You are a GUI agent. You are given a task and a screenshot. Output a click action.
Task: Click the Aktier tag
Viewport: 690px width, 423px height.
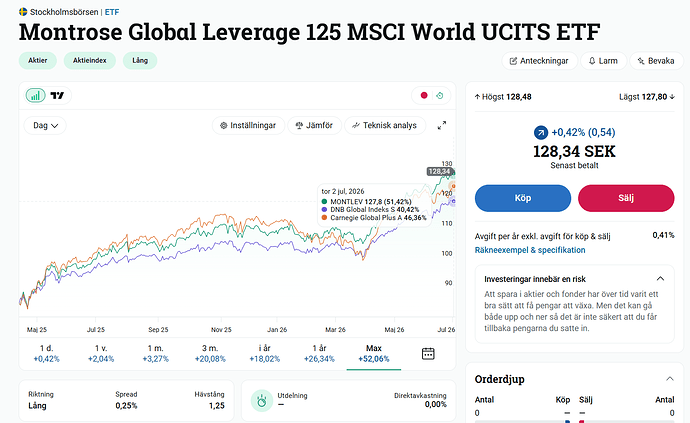click(37, 60)
